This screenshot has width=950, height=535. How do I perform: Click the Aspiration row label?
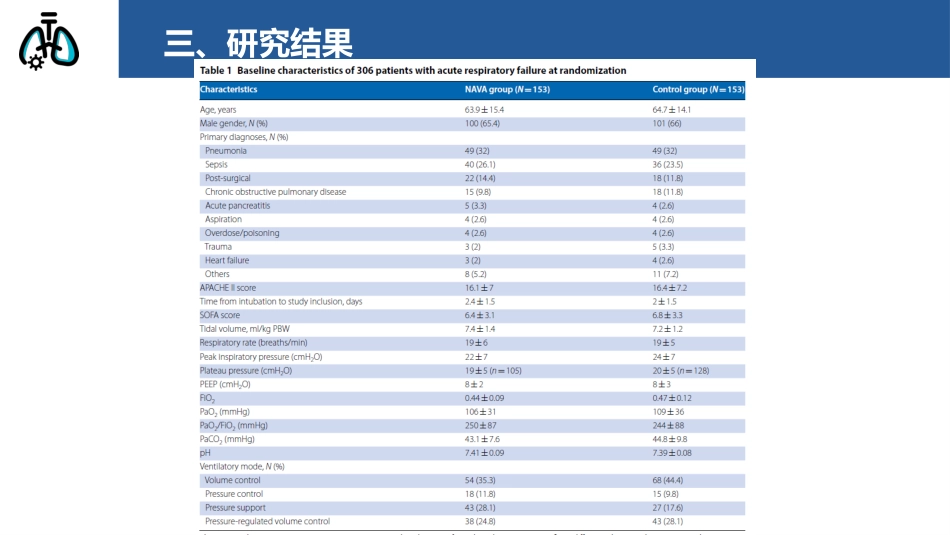[x=223, y=219]
